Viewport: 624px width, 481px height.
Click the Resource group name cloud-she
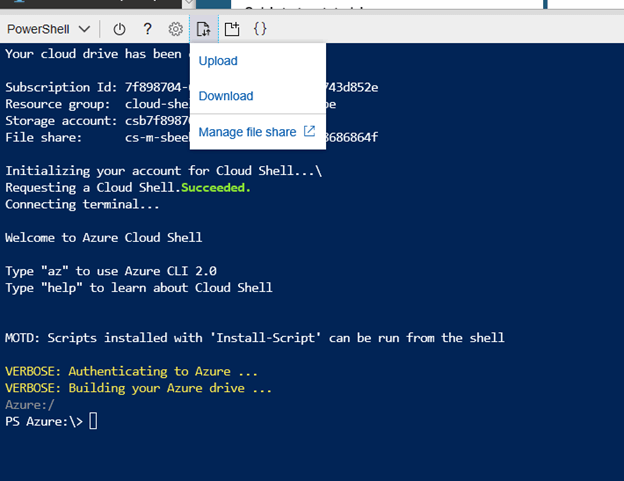[x=157, y=104]
